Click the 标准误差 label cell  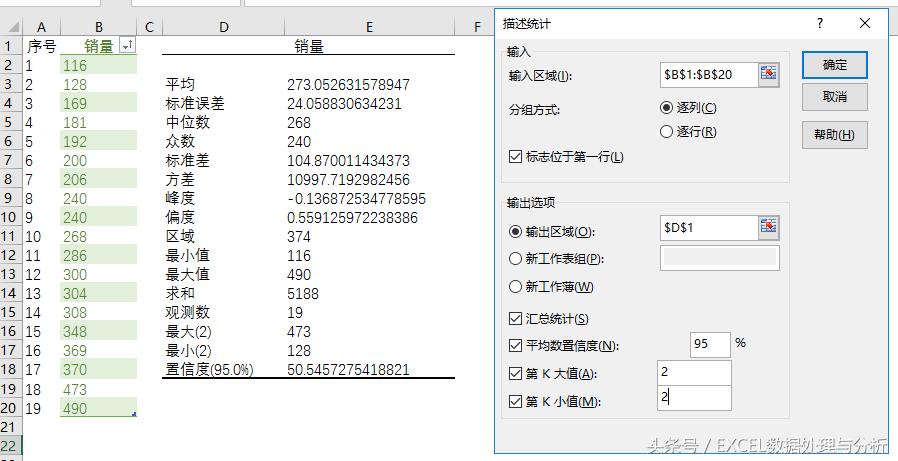click(223, 103)
